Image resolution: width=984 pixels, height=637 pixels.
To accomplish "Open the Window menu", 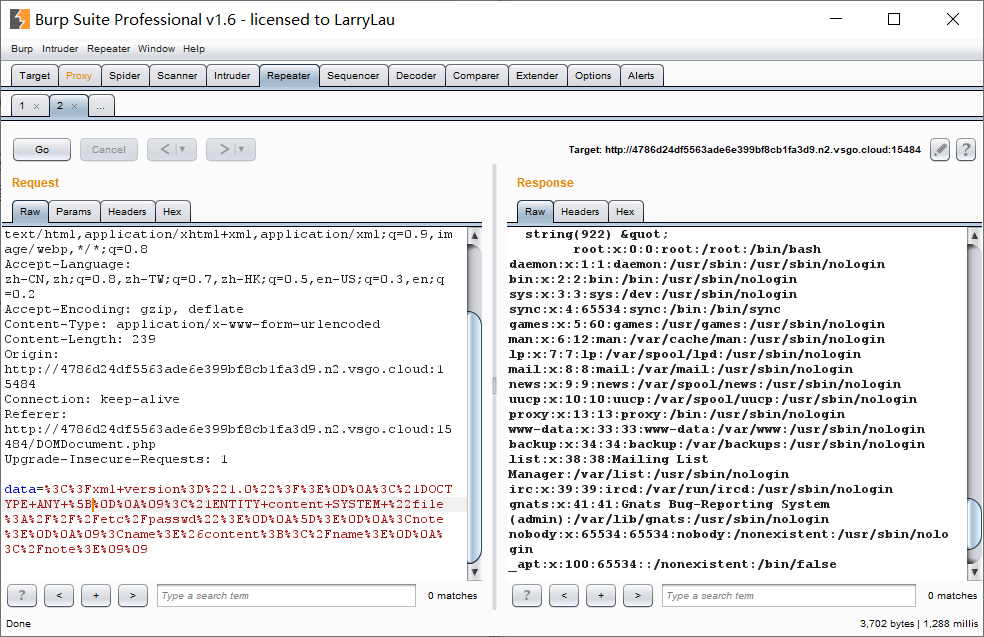I will 156,48.
